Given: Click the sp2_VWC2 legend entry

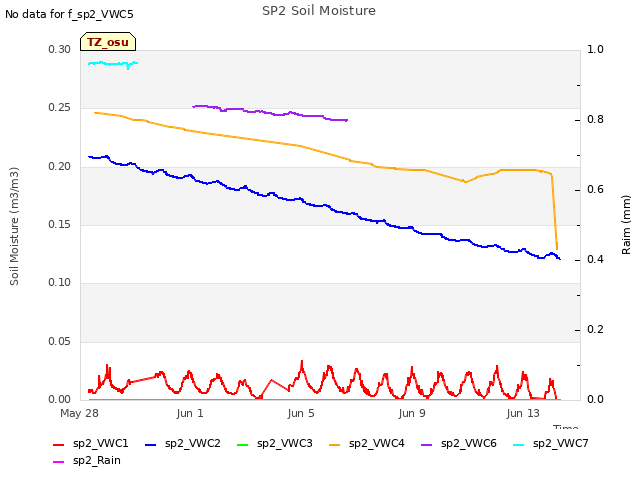Looking at the screenshot, I should click(x=182, y=444).
